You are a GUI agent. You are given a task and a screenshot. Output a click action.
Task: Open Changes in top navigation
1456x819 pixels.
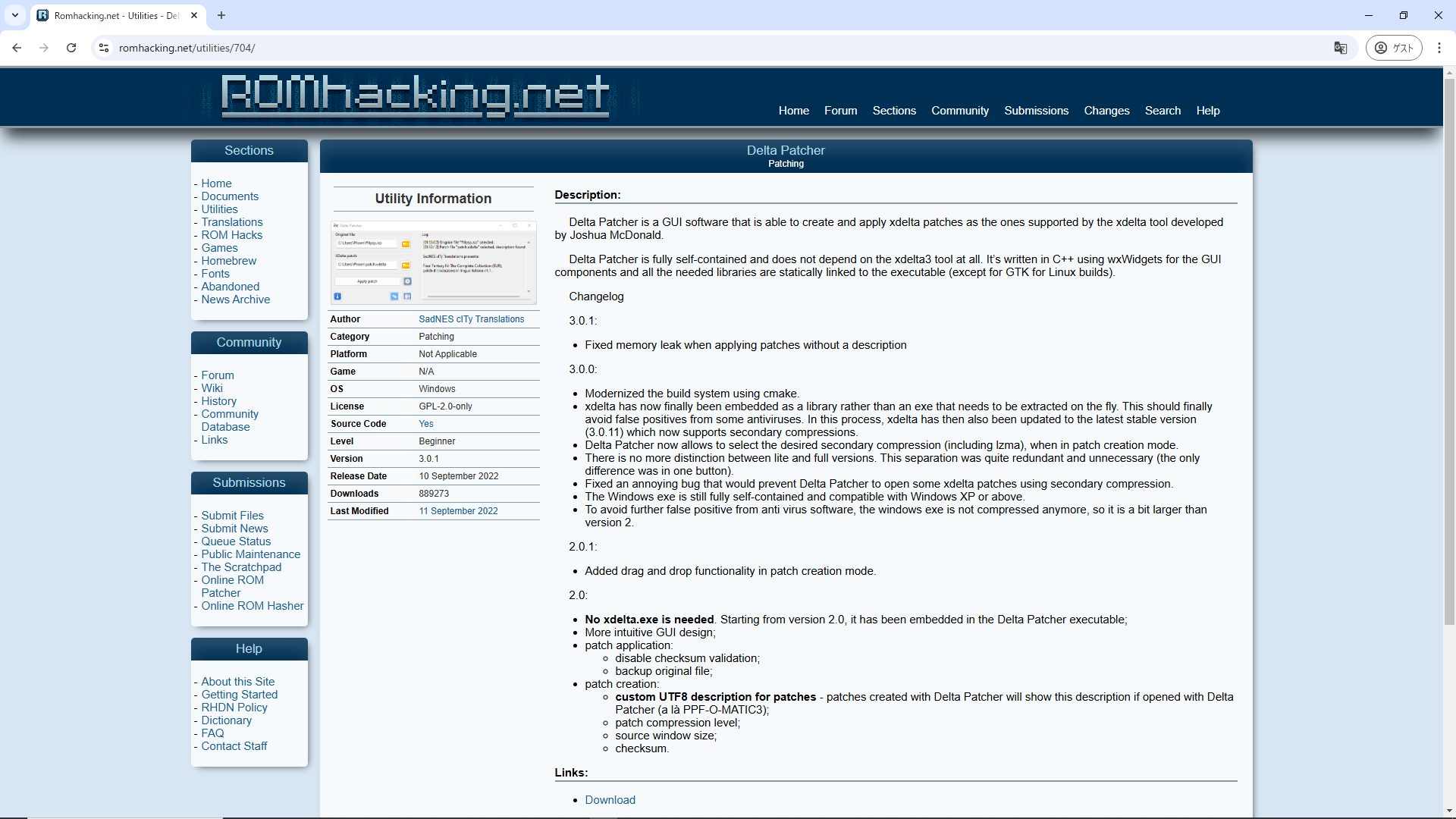1106,111
